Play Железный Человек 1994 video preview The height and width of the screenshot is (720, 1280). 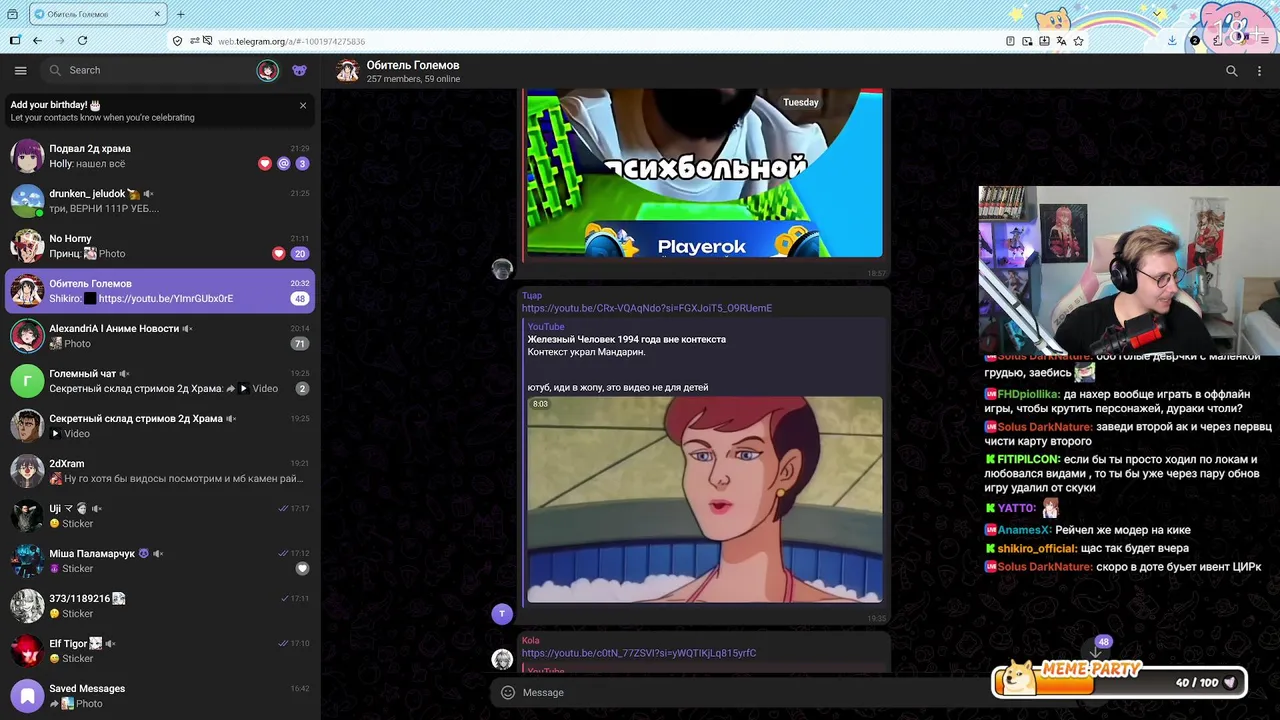[x=705, y=500]
